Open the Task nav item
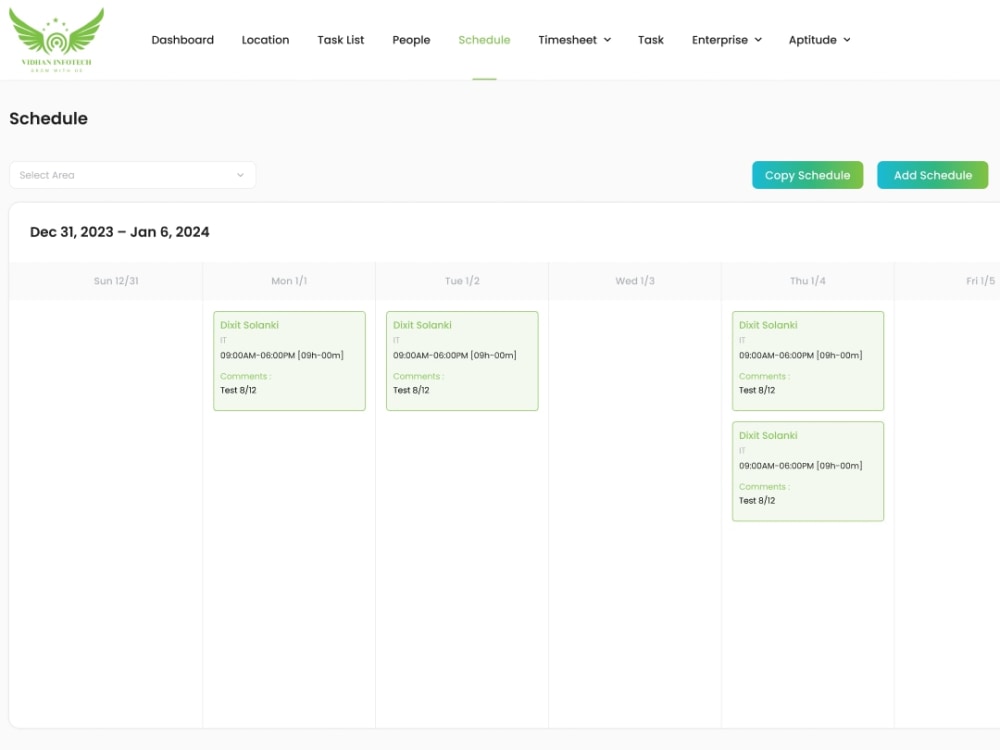1000x750 pixels. tap(651, 40)
